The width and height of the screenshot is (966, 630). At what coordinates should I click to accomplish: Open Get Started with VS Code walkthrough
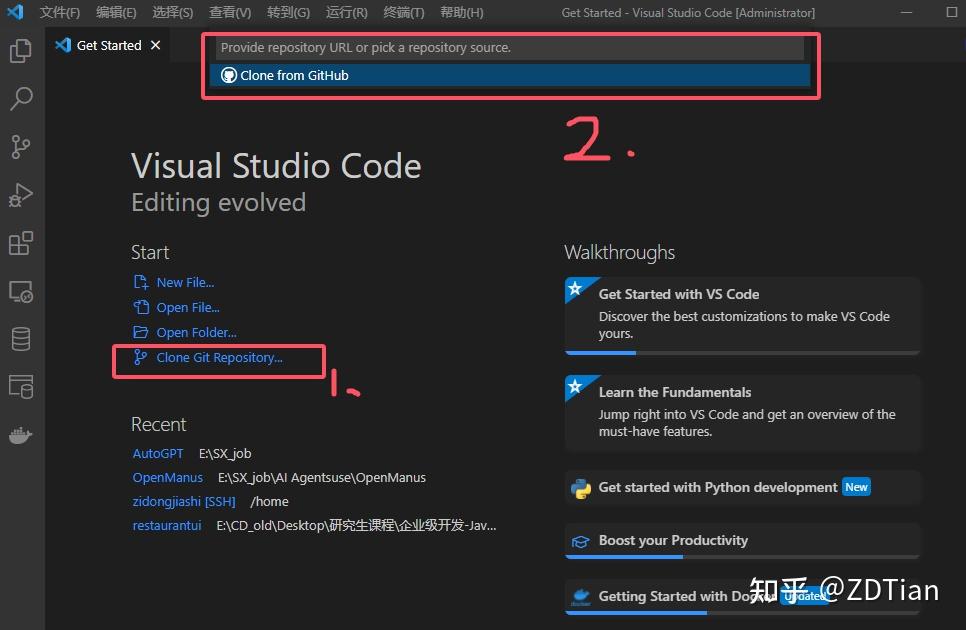coord(742,315)
